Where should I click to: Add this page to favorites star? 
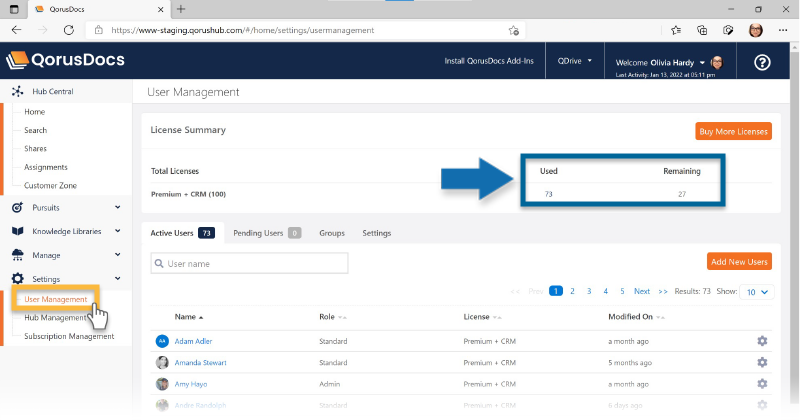point(513,31)
